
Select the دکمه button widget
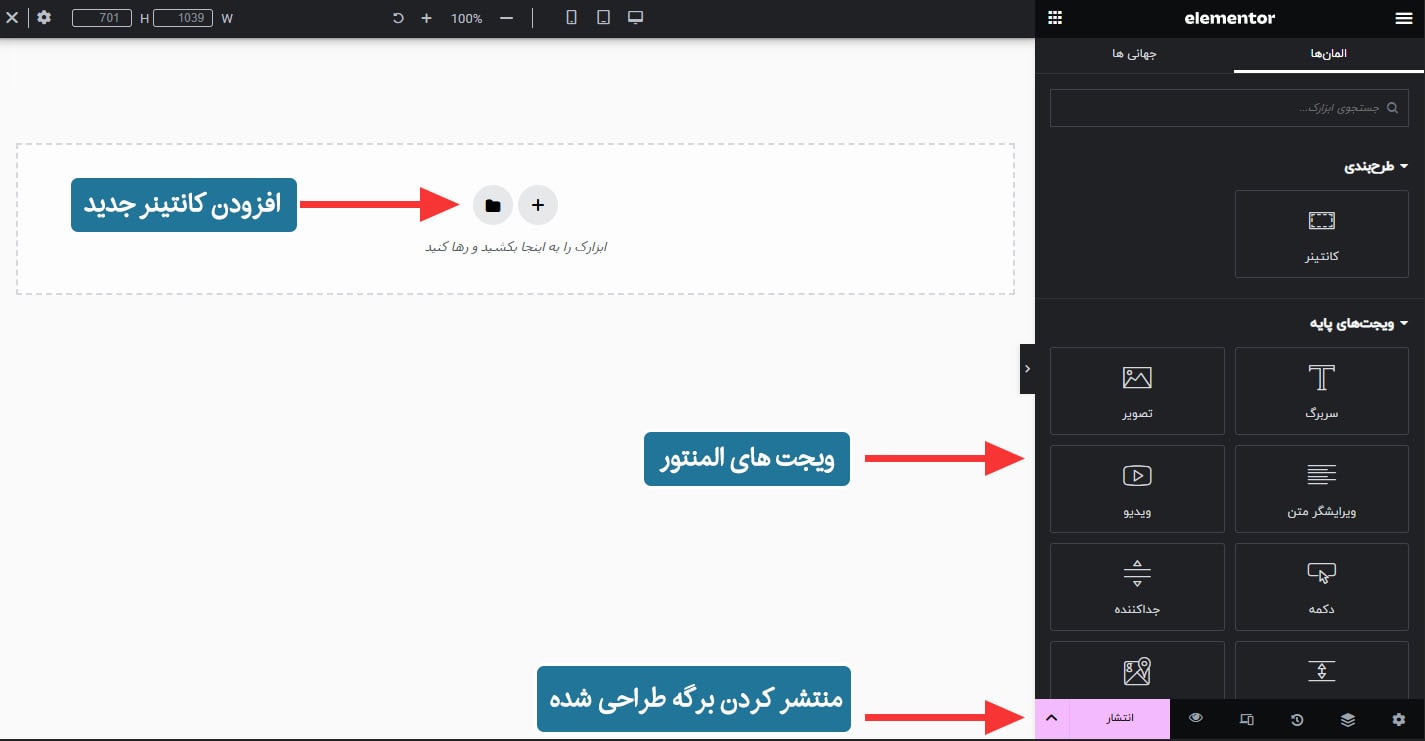(1321, 587)
